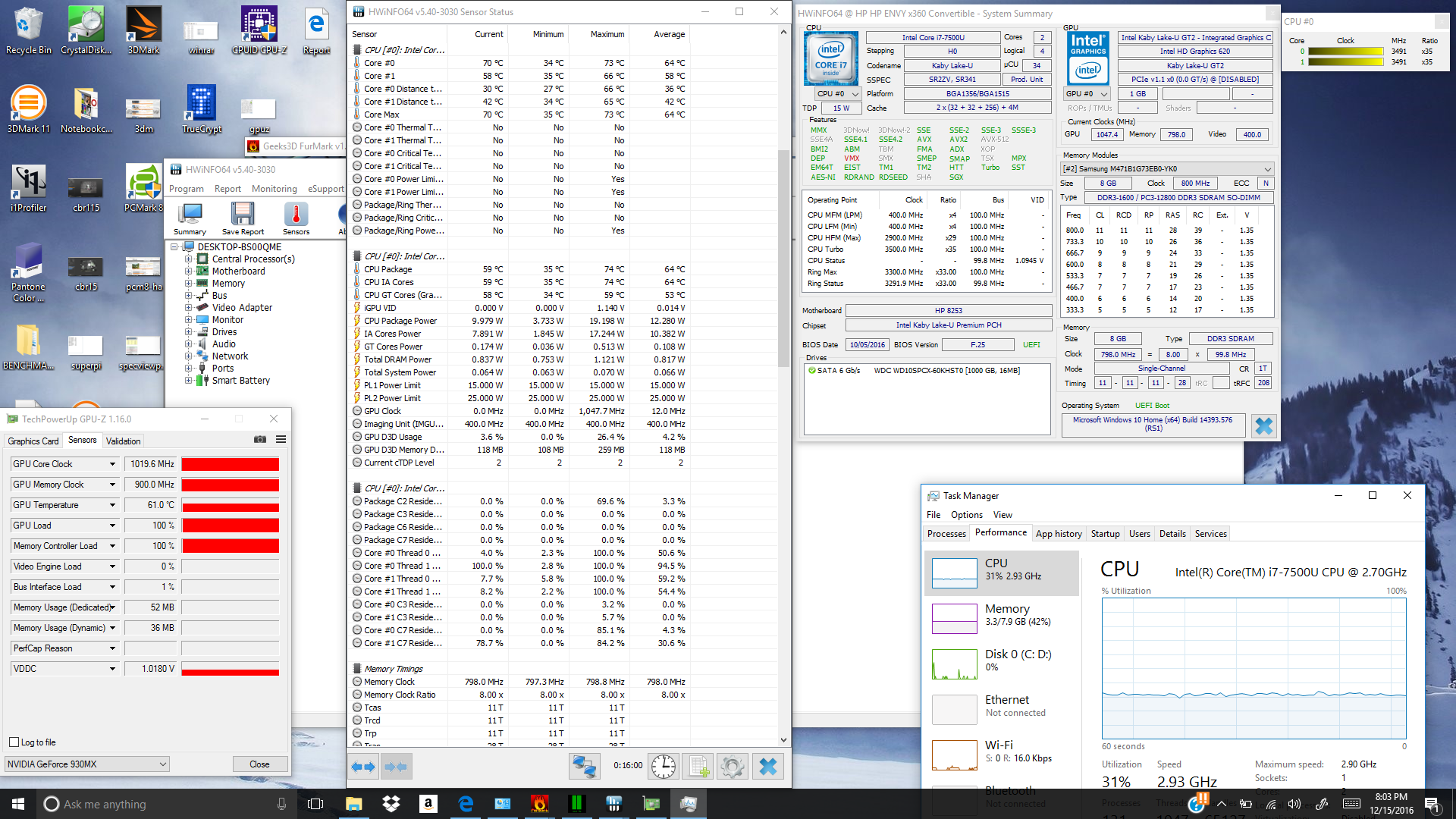Viewport: 1456px width, 819px height.
Task: Open the Report menu in HWiNFO64
Action: 227,189
